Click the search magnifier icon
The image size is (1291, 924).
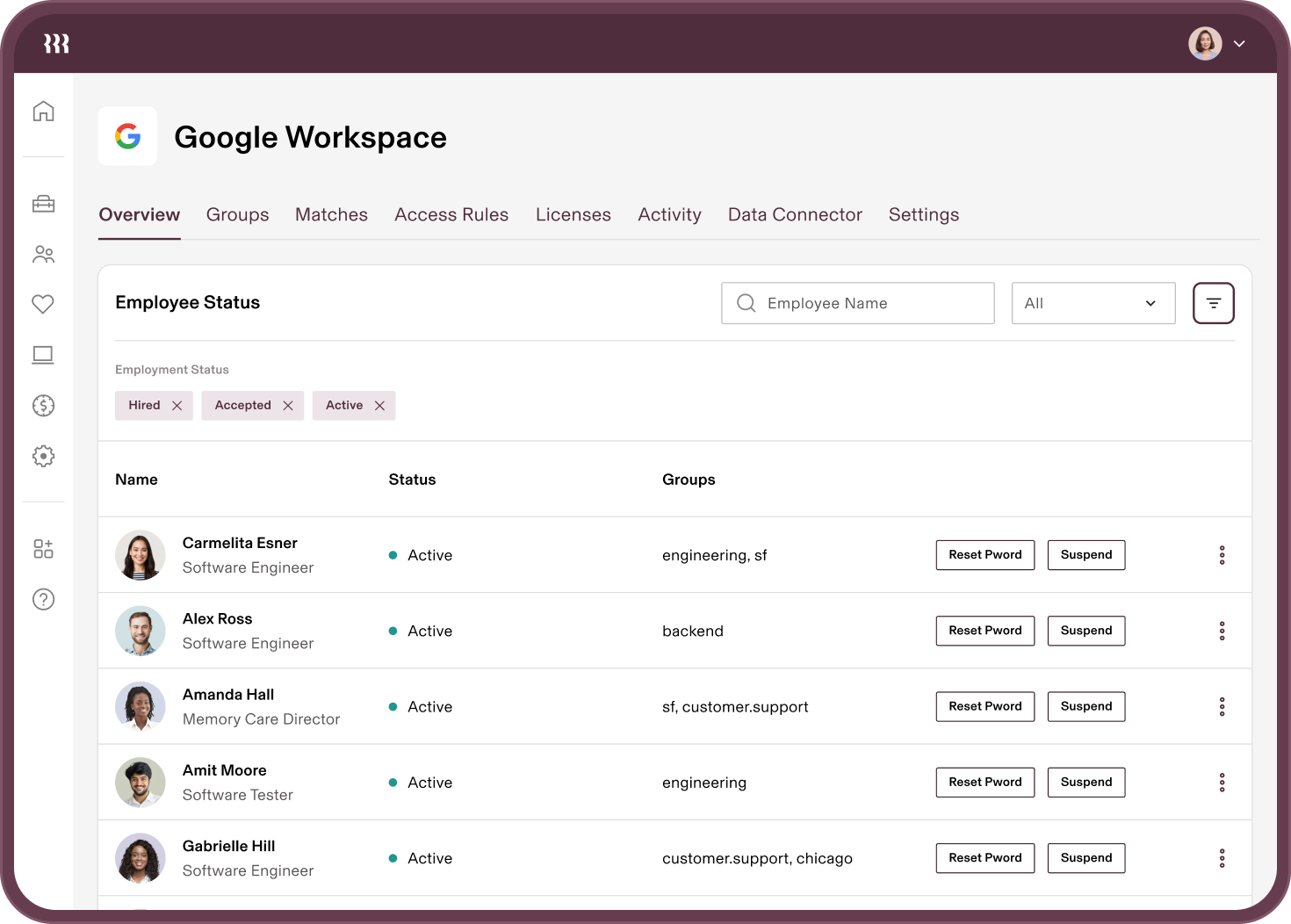point(746,303)
